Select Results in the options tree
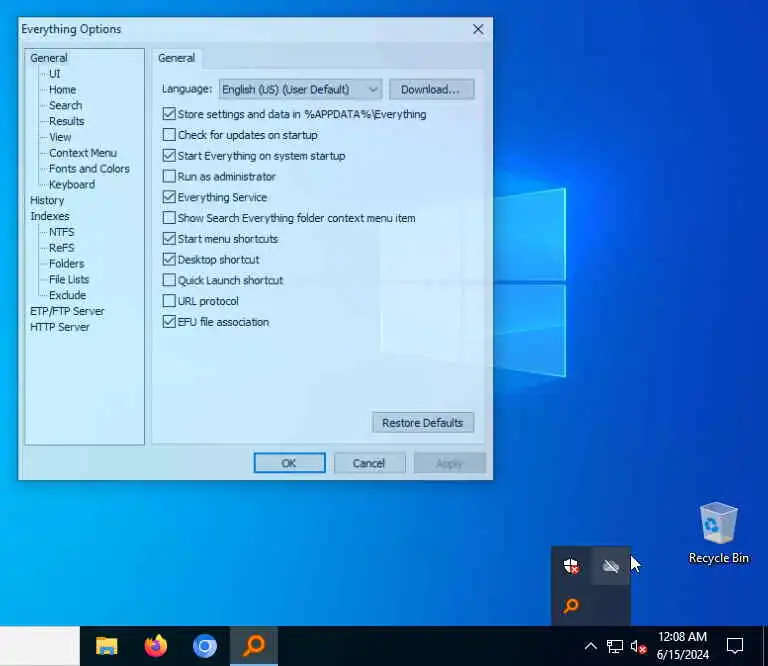768x666 pixels. click(x=66, y=121)
